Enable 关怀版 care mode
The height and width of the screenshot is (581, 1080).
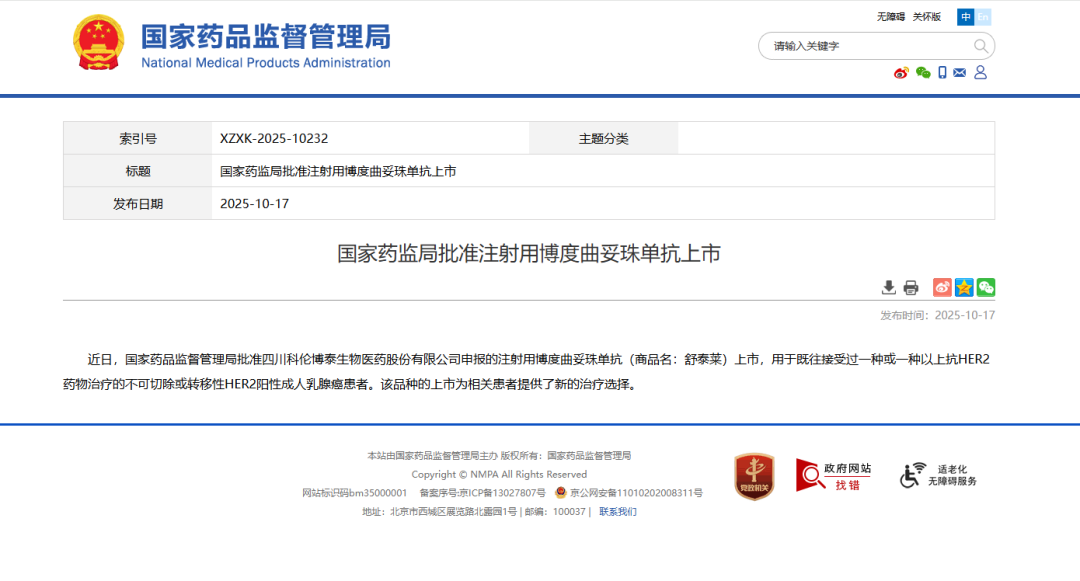(927, 16)
